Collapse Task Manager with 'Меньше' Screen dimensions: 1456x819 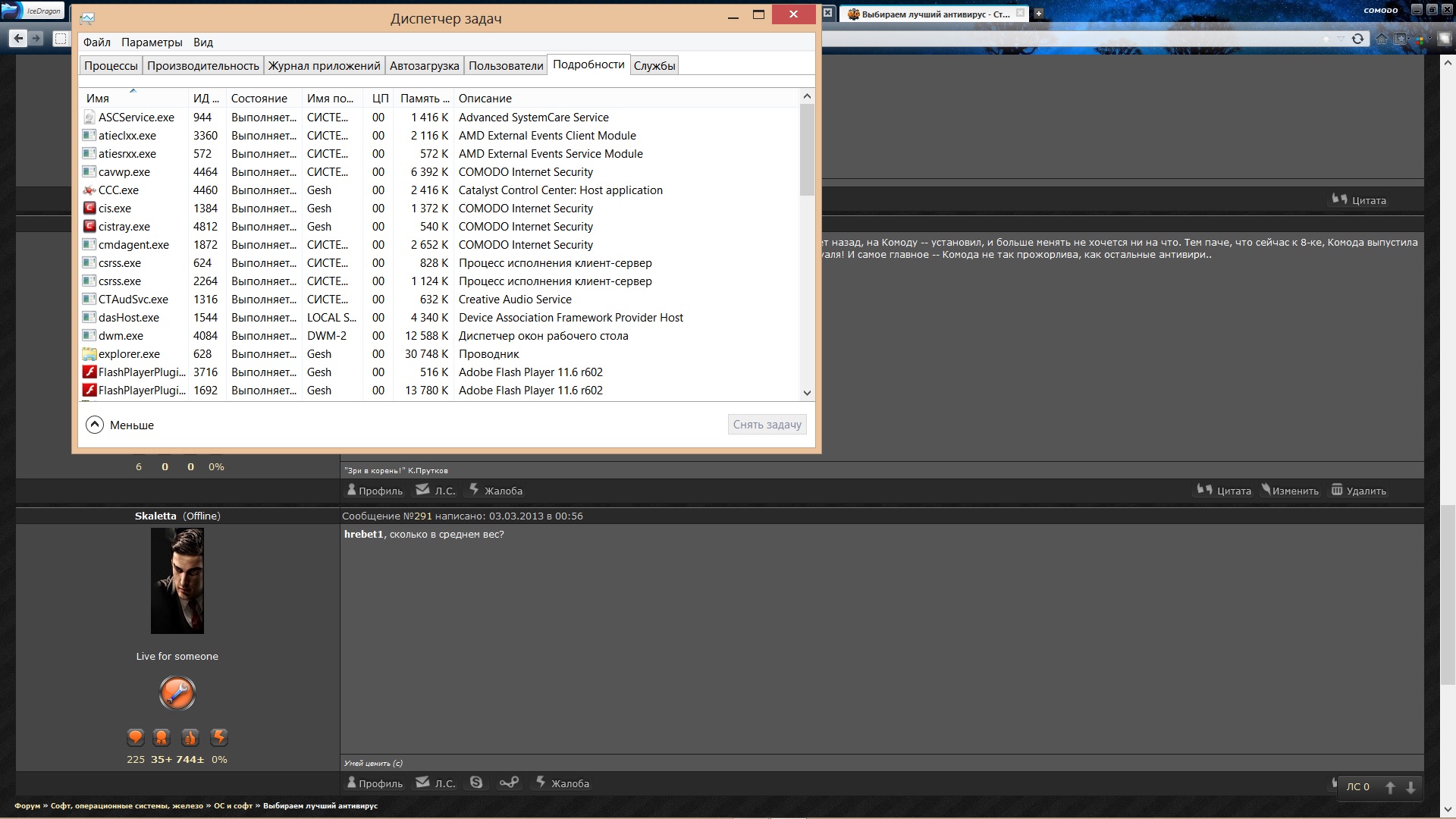(x=120, y=425)
